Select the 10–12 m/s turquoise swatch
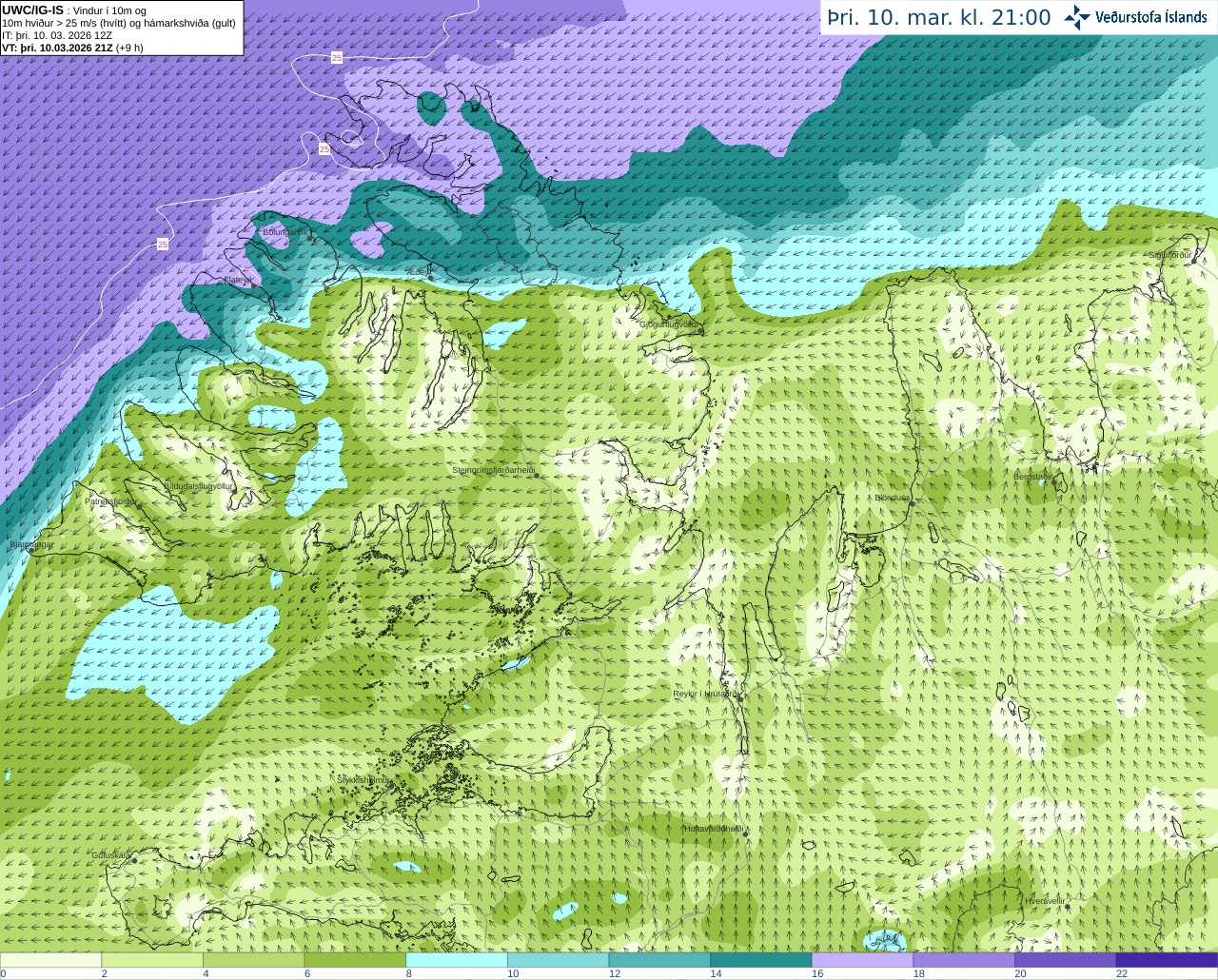 pyautogui.click(x=559, y=959)
